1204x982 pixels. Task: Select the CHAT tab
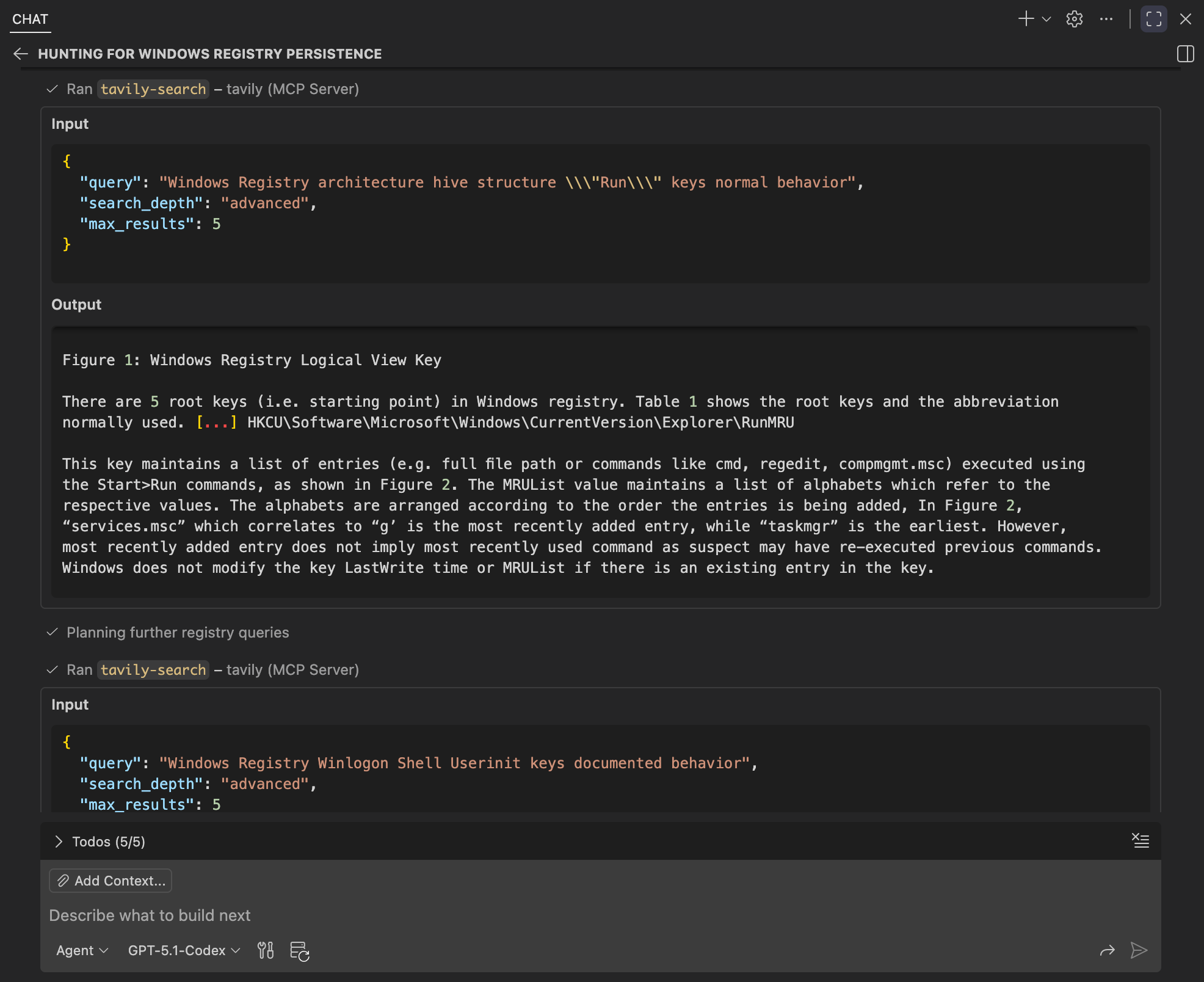pyautogui.click(x=30, y=19)
